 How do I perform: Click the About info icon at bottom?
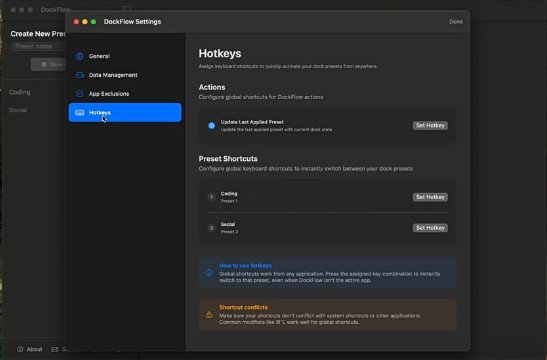tap(20, 349)
